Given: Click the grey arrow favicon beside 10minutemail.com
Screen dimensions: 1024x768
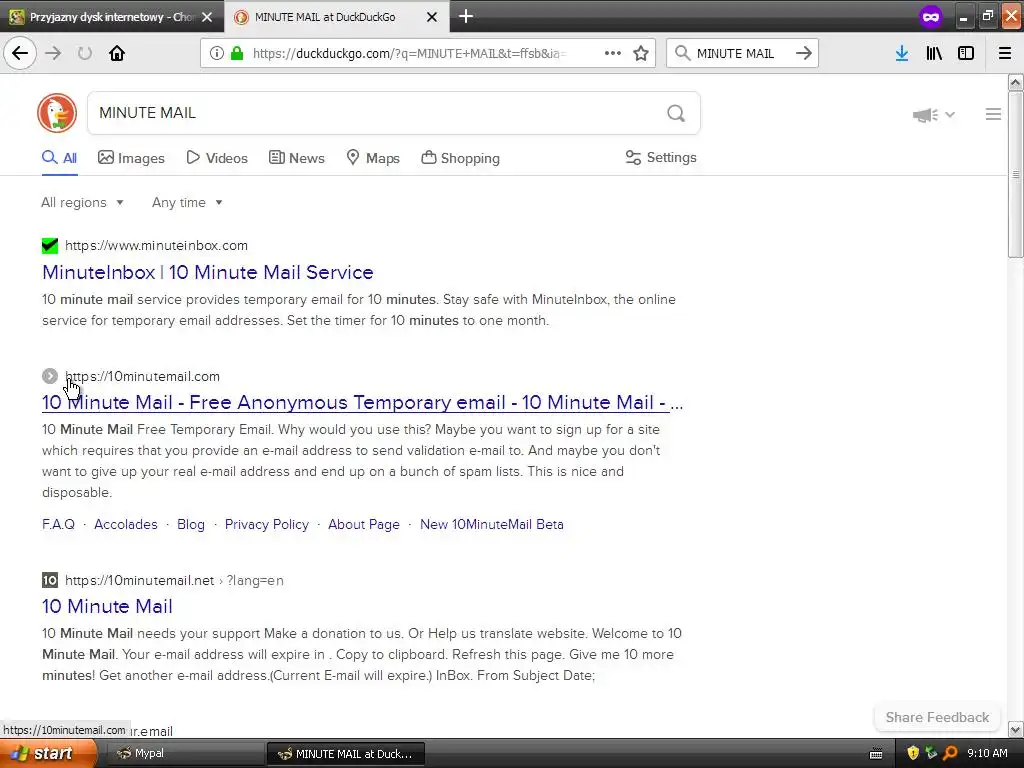Looking at the screenshot, I should click(x=50, y=376).
